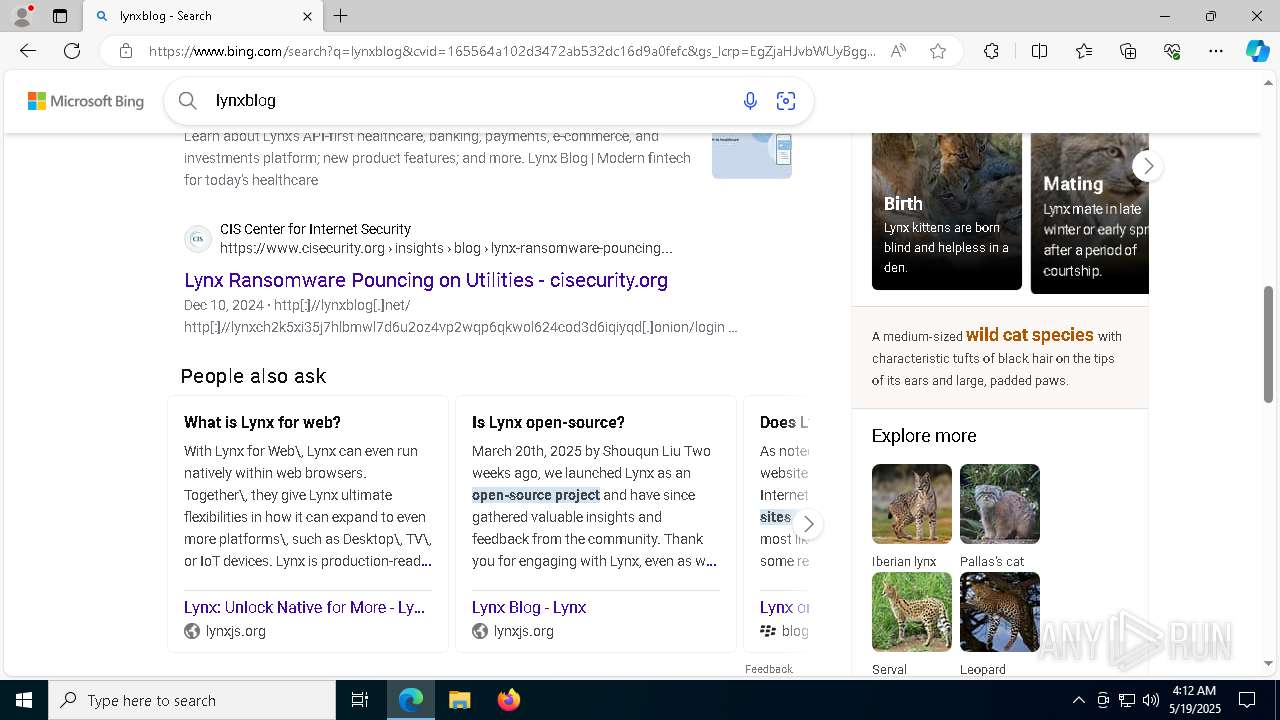Launch Copilot sidebar
This screenshot has height=720, width=1280.
1257,51
